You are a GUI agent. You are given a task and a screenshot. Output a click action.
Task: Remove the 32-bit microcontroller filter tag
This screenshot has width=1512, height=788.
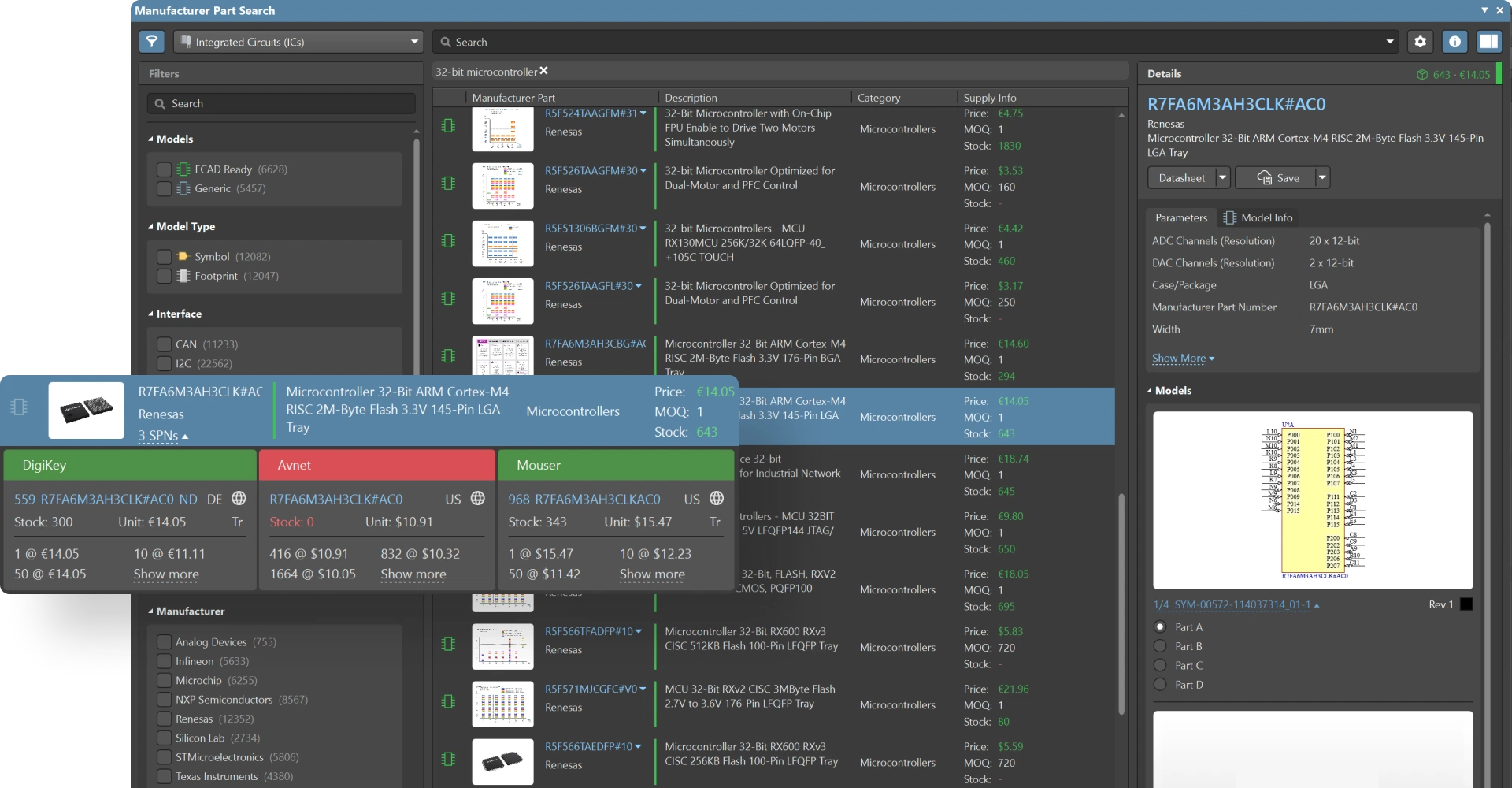543,71
